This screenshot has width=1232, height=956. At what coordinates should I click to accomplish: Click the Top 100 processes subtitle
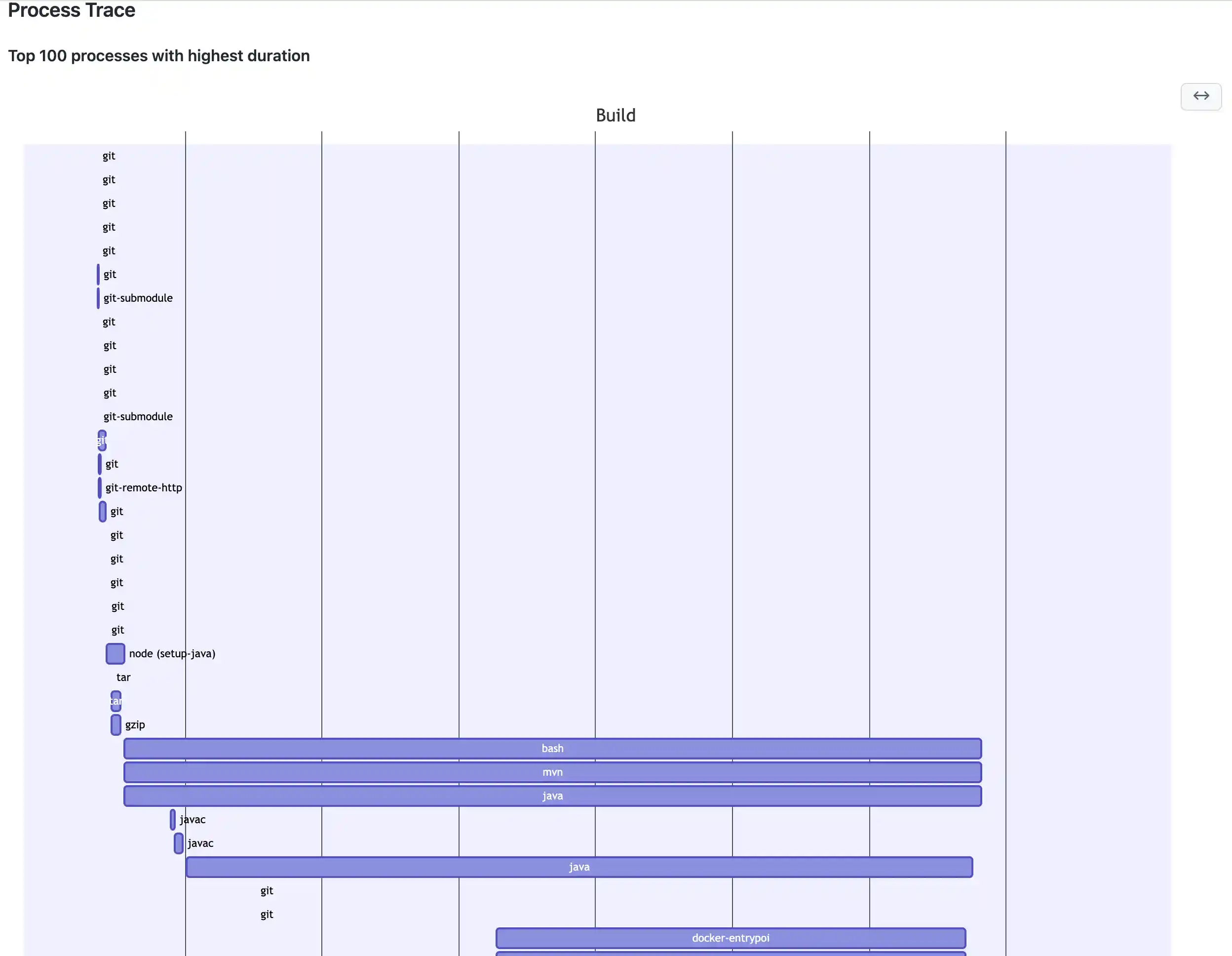158,56
